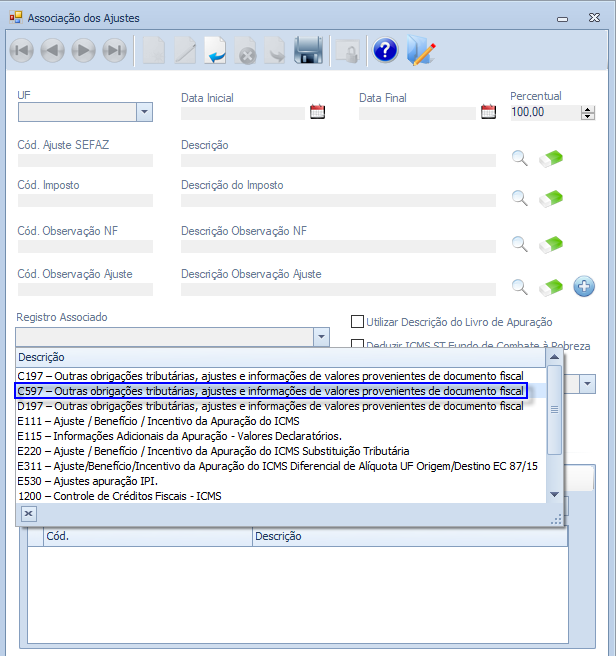
Task: Click the Descrição do Imposto field
Action: click(338, 200)
